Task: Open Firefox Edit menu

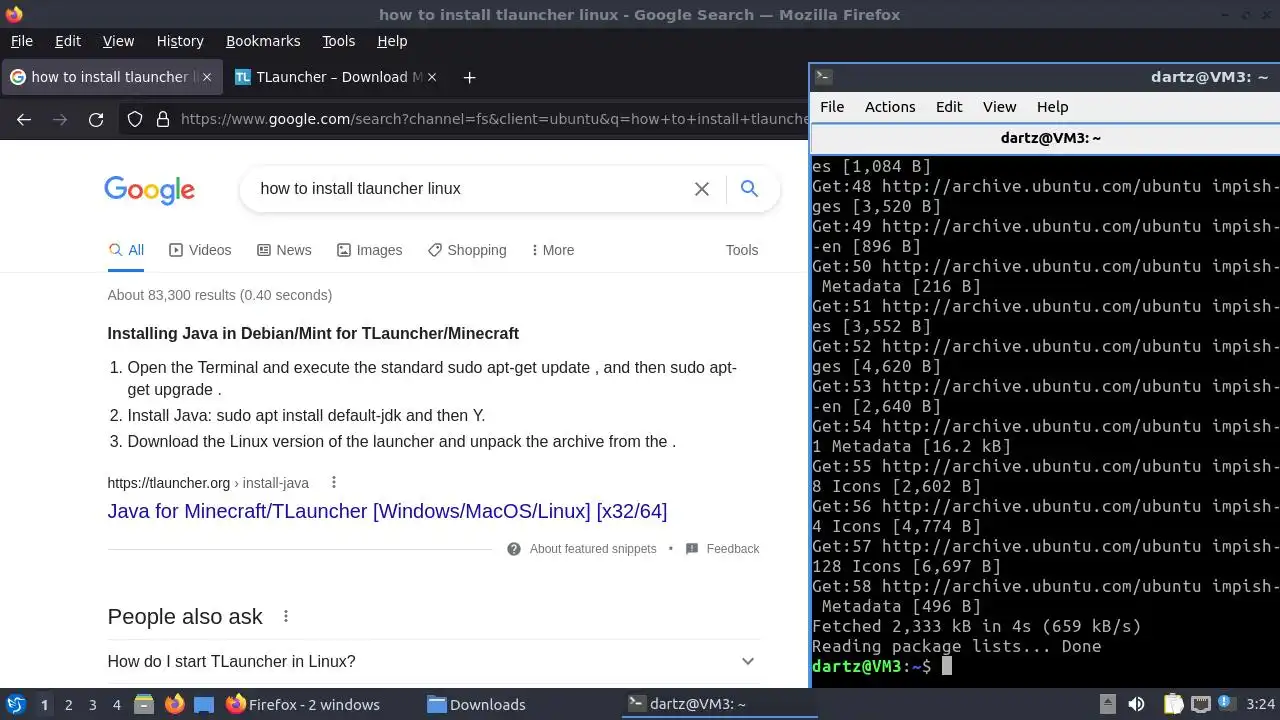Action: click(68, 41)
